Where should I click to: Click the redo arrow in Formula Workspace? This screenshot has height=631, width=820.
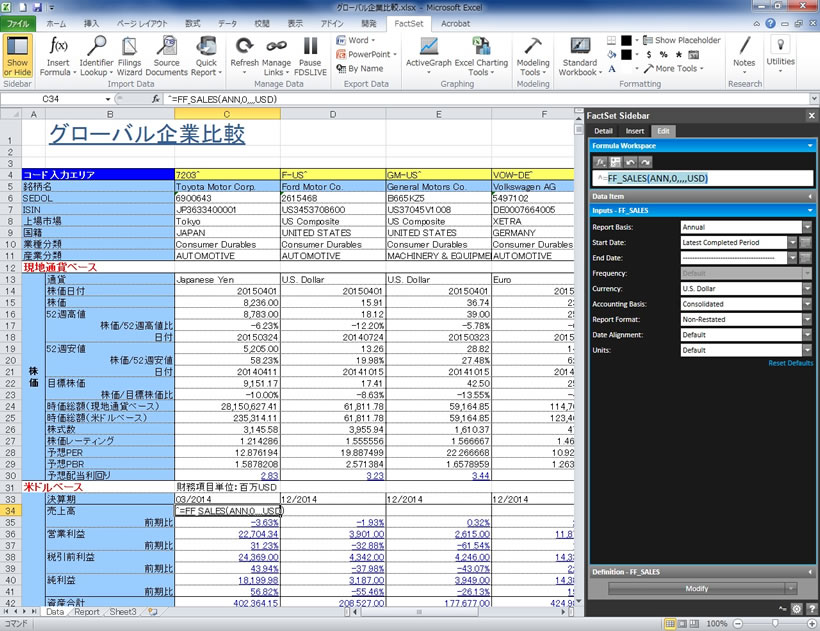coord(645,162)
